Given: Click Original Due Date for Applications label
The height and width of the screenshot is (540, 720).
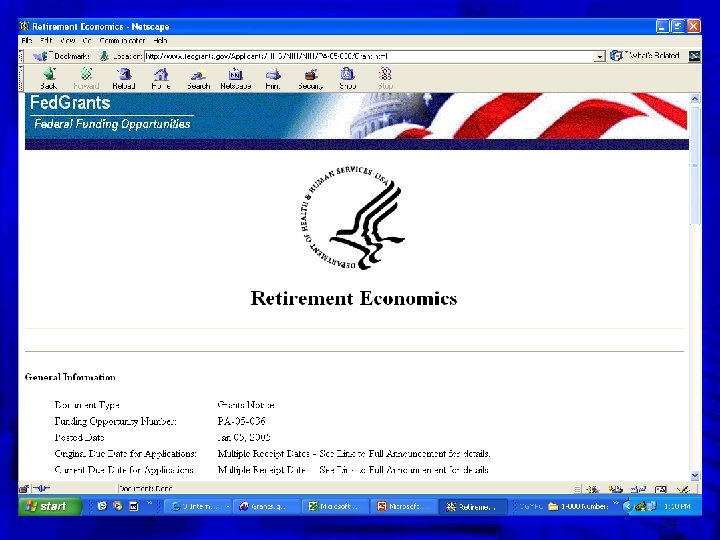Looking at the screenshot, I should pos(125,454).
